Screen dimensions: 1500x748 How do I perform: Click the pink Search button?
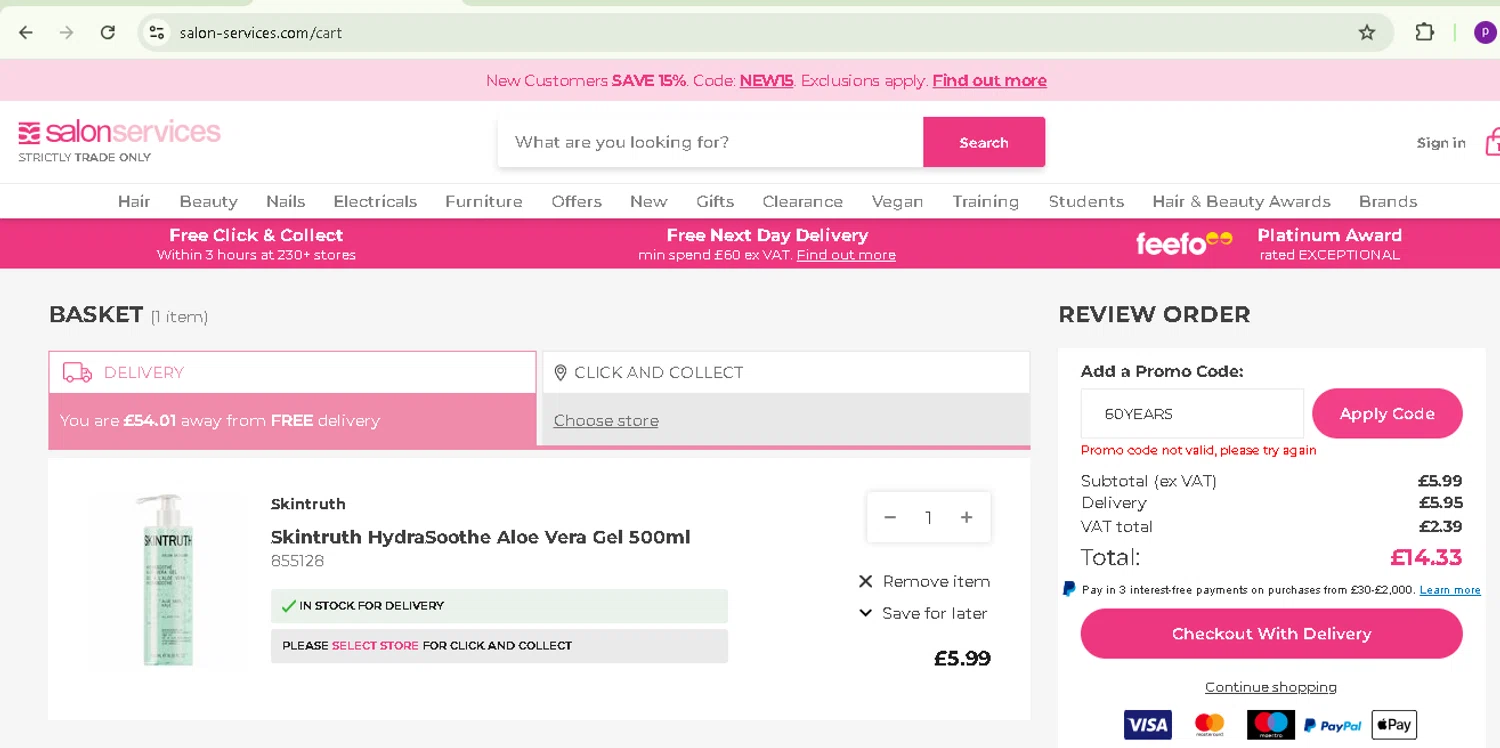point(984,142)
